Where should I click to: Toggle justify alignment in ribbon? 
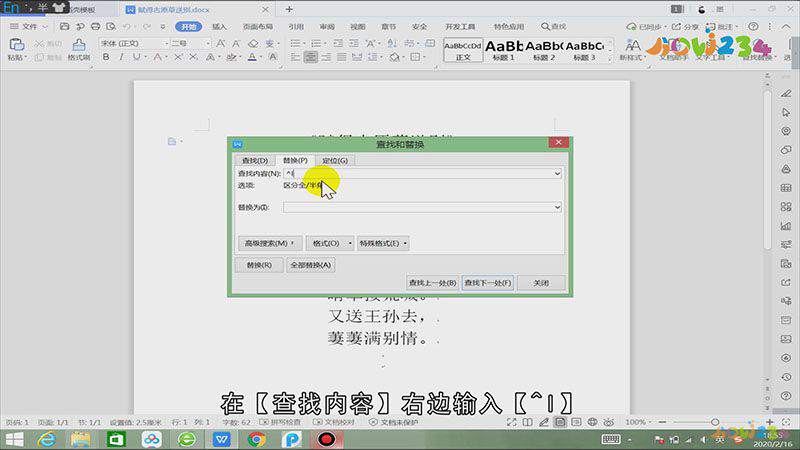pos(341,57)
